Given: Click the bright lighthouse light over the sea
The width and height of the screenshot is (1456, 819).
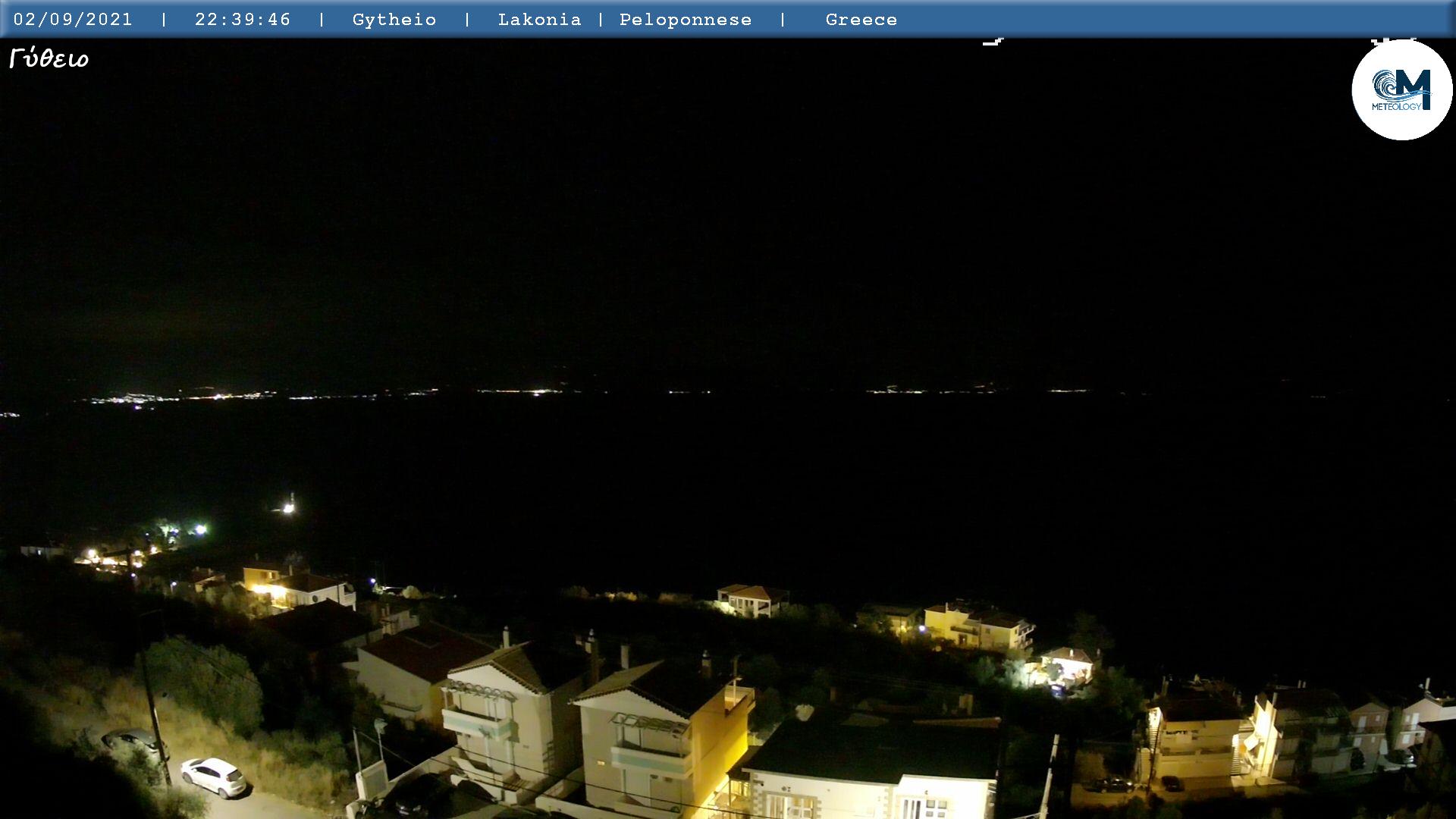Looking at the screenshot, I should pyautogui.click(x=288, y=507).
